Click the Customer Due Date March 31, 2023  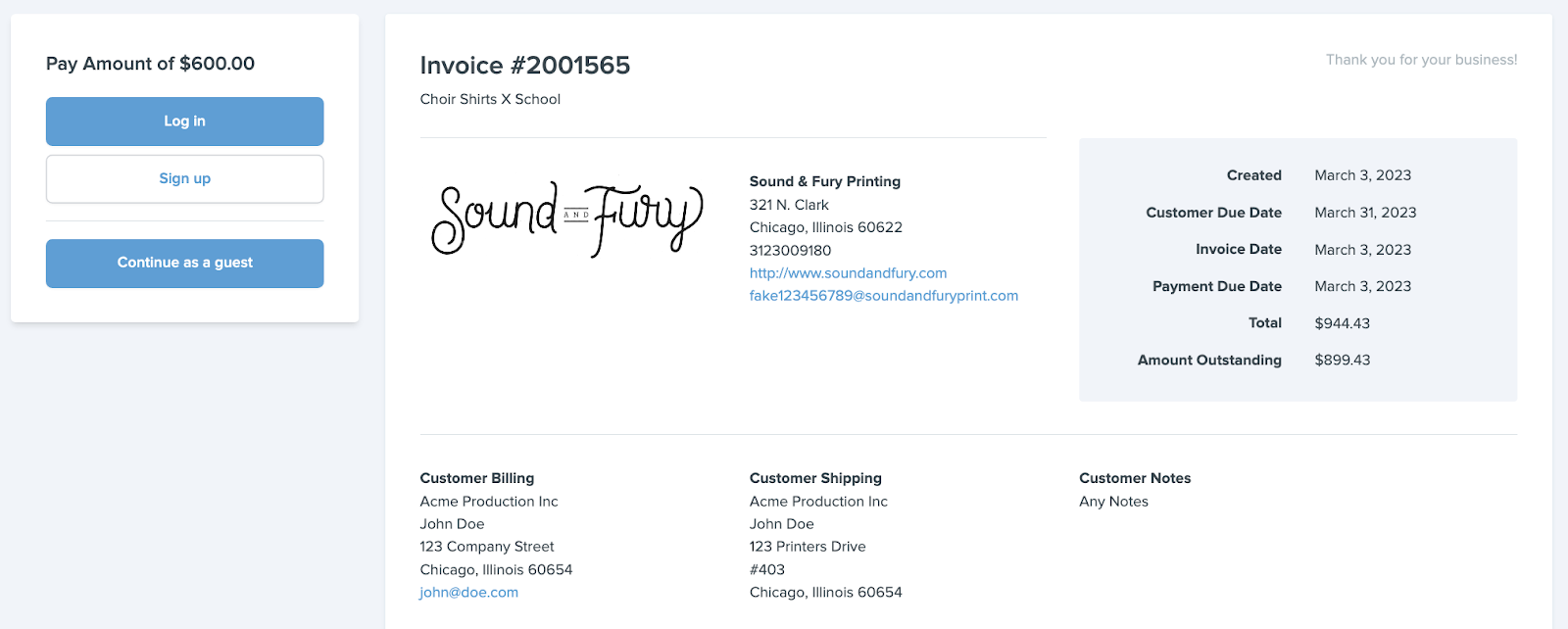pos(1364,213)
